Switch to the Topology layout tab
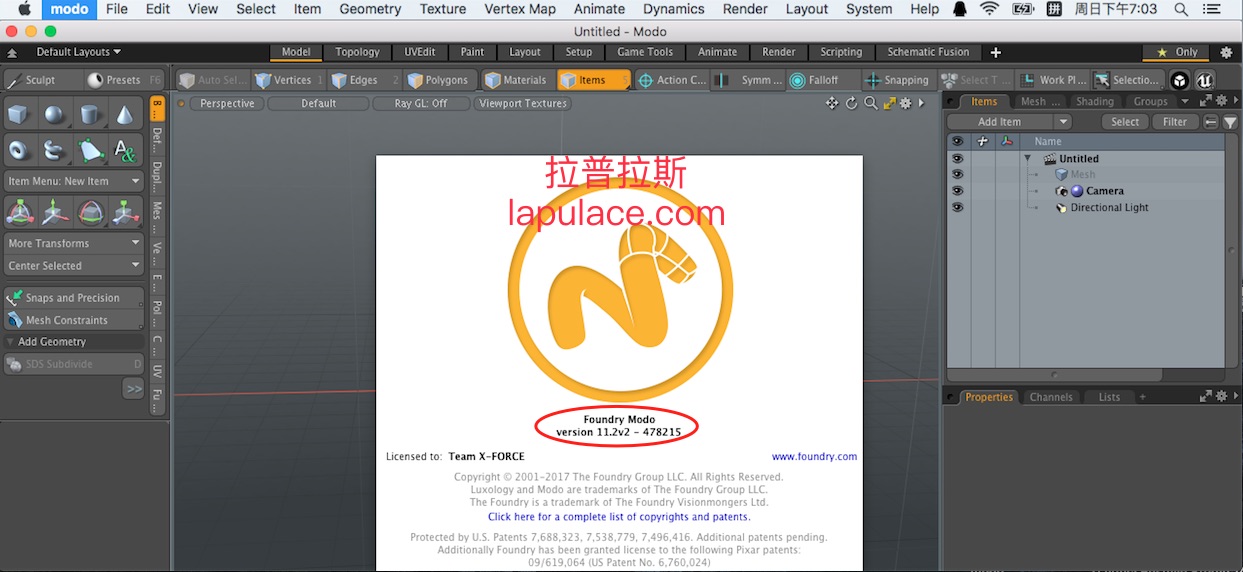Screen dimensions: 1243x572 click(357, 52)
